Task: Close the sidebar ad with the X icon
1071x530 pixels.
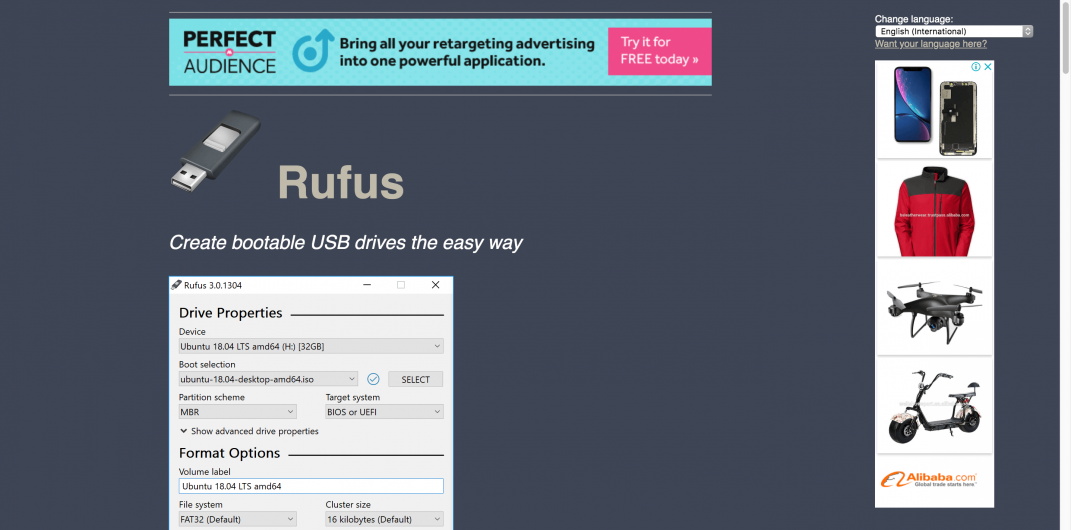Action: point(988,66)
